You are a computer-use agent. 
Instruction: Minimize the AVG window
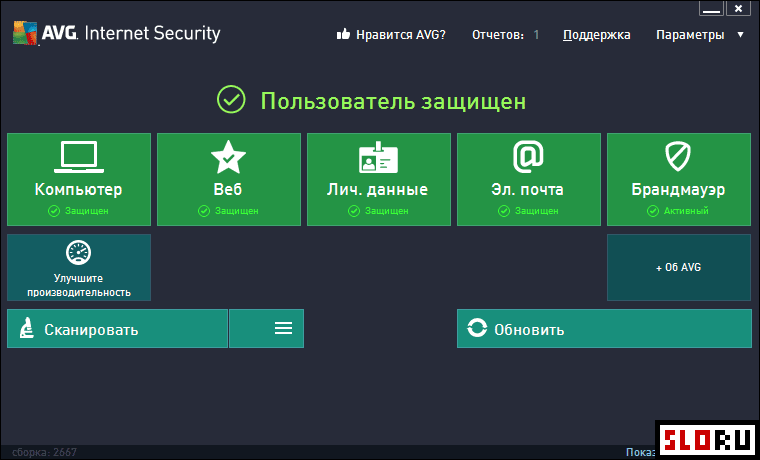pos(711,8)
